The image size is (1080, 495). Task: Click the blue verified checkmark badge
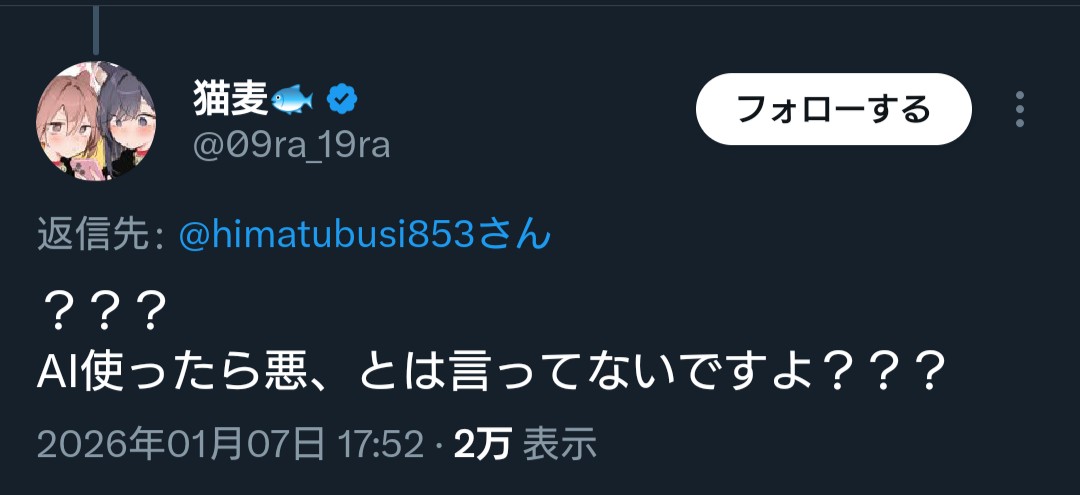pos(343,100)
